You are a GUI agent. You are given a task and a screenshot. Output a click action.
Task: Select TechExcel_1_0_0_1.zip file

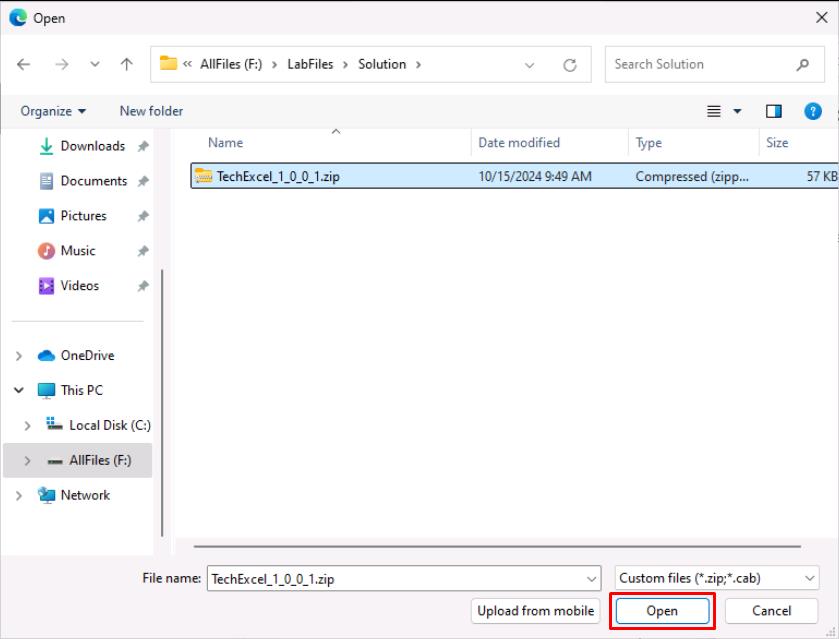coord(277,176)
